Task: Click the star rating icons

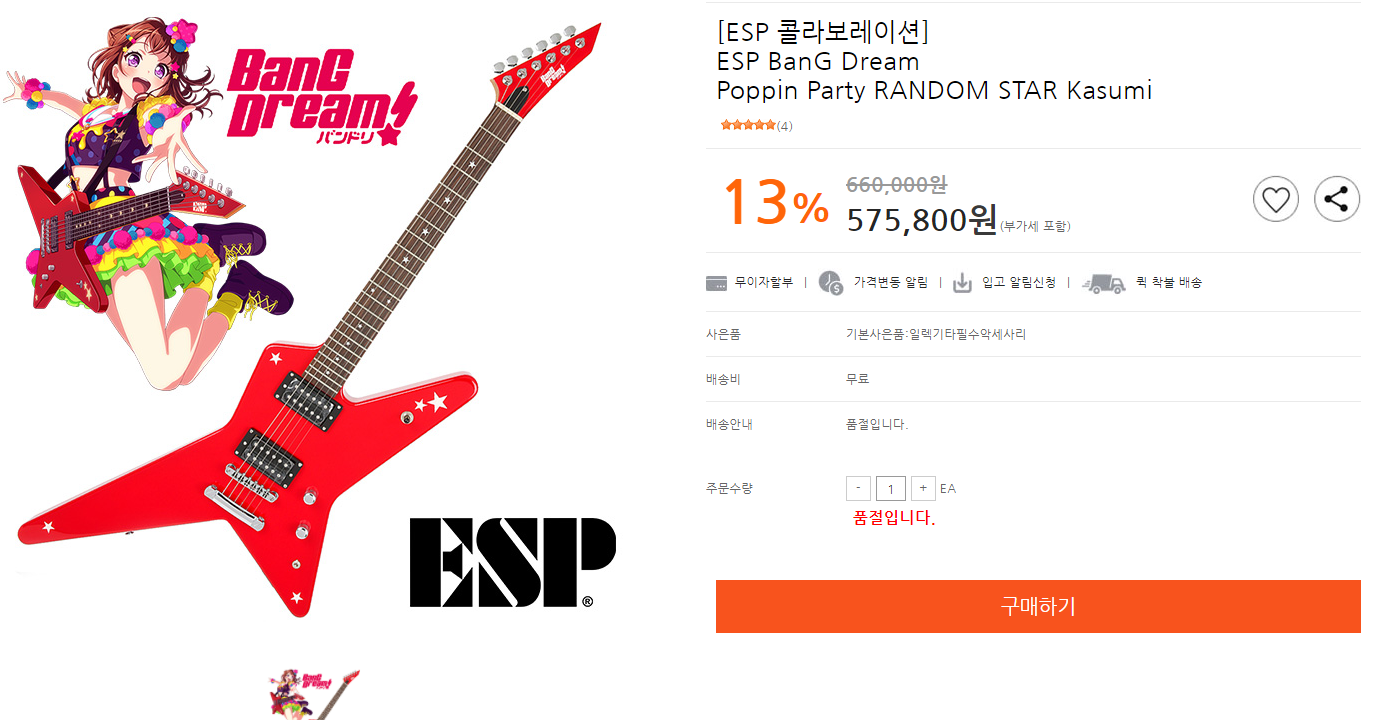Action: [748, 125]
